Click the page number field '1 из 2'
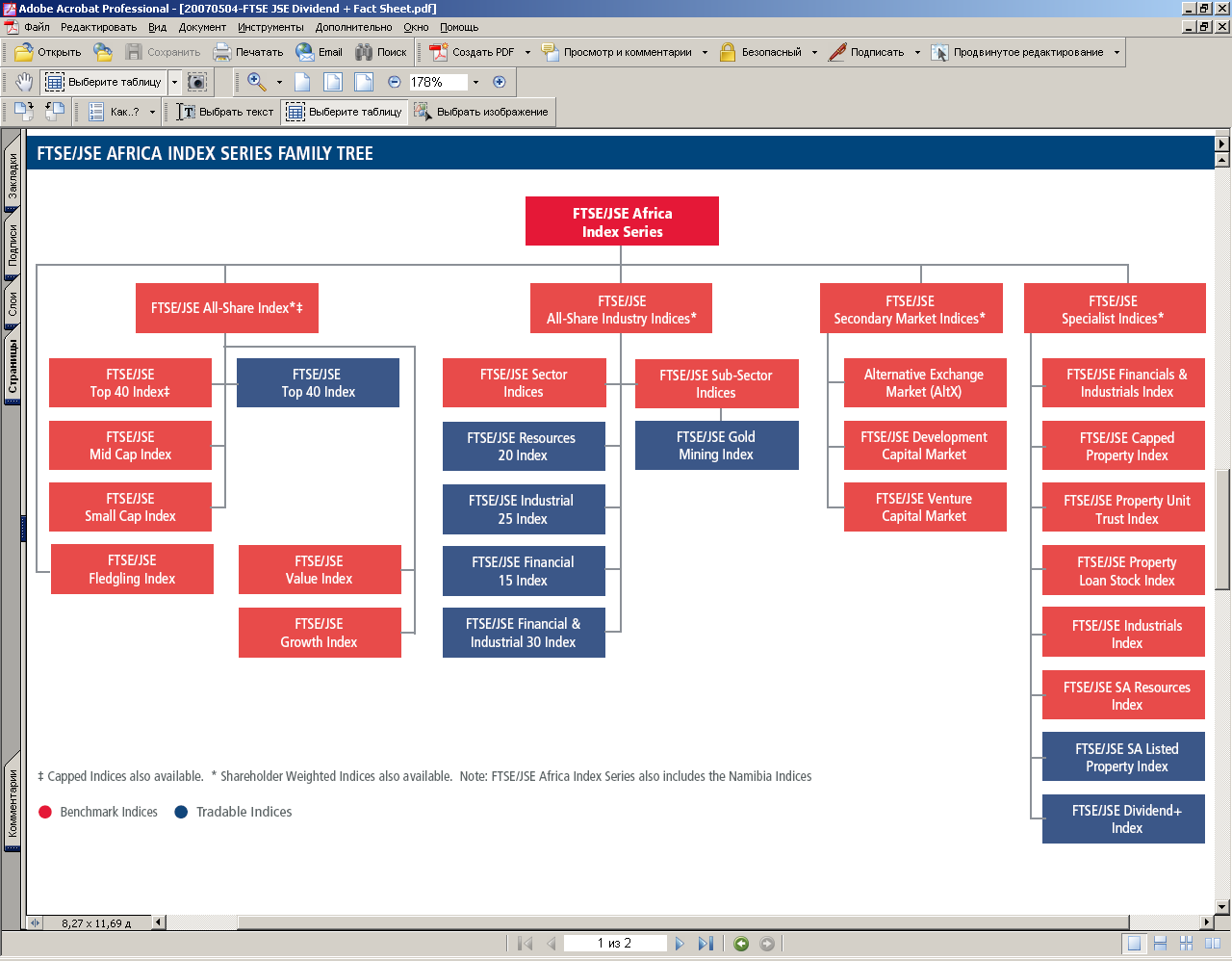1232x961 pixels. (614, 944)
